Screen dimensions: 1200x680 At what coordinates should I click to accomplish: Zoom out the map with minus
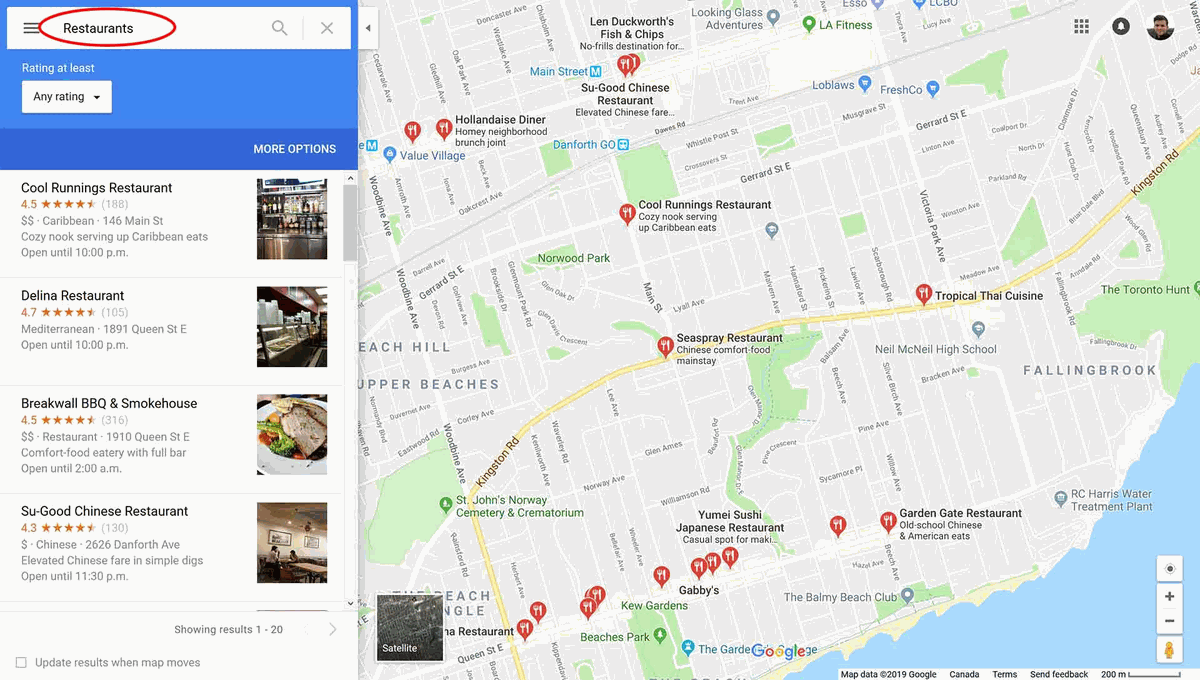pyautogui.click(x=1169, y=621)
